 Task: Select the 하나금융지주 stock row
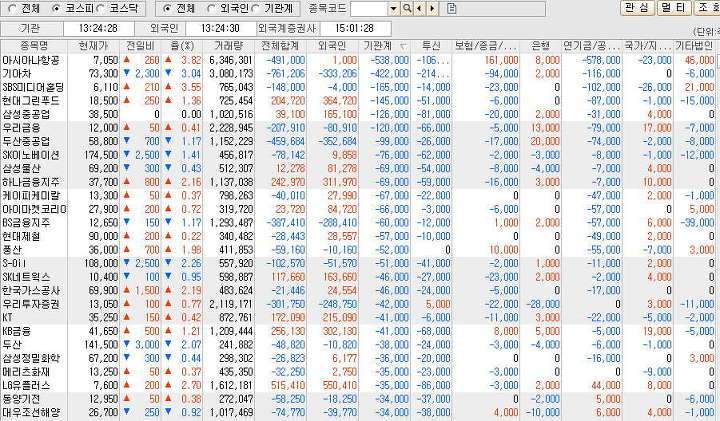click(357, 182)
